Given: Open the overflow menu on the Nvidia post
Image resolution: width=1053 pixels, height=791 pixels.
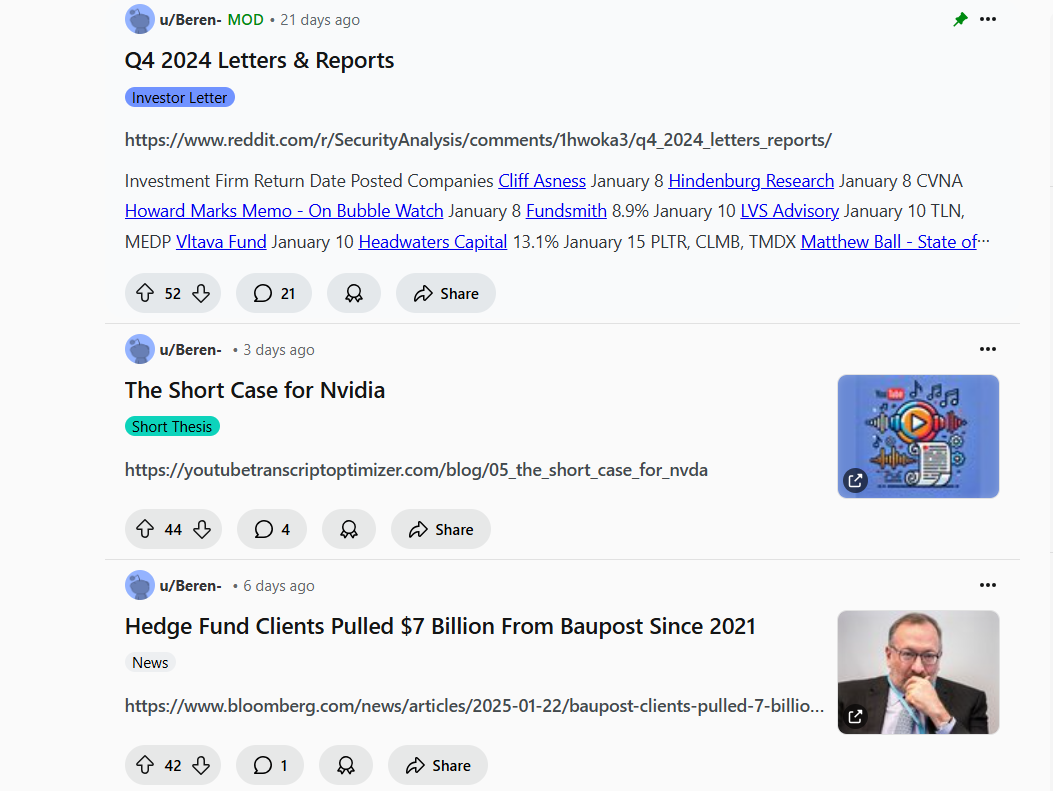Looking at the screenshot, I should [988, 349].
